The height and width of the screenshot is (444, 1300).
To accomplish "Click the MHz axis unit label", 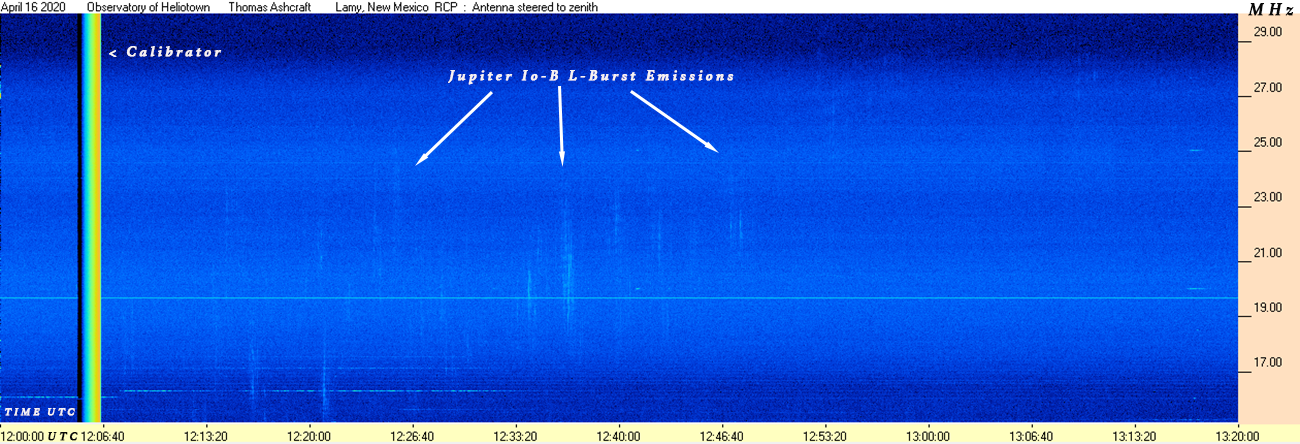I will (x=1272, y=9).
